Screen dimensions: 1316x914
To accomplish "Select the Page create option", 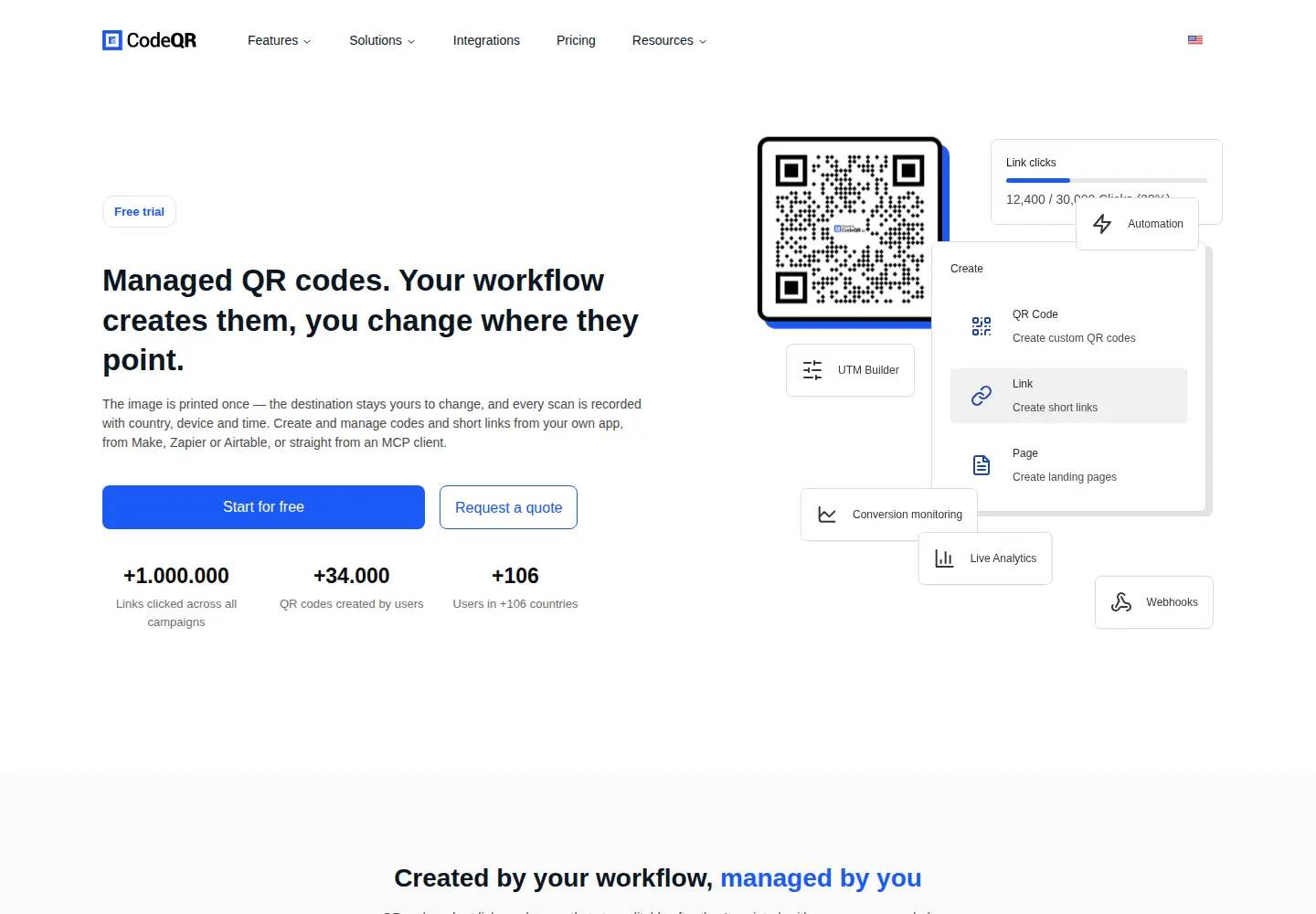I will tap(1068, 465).
